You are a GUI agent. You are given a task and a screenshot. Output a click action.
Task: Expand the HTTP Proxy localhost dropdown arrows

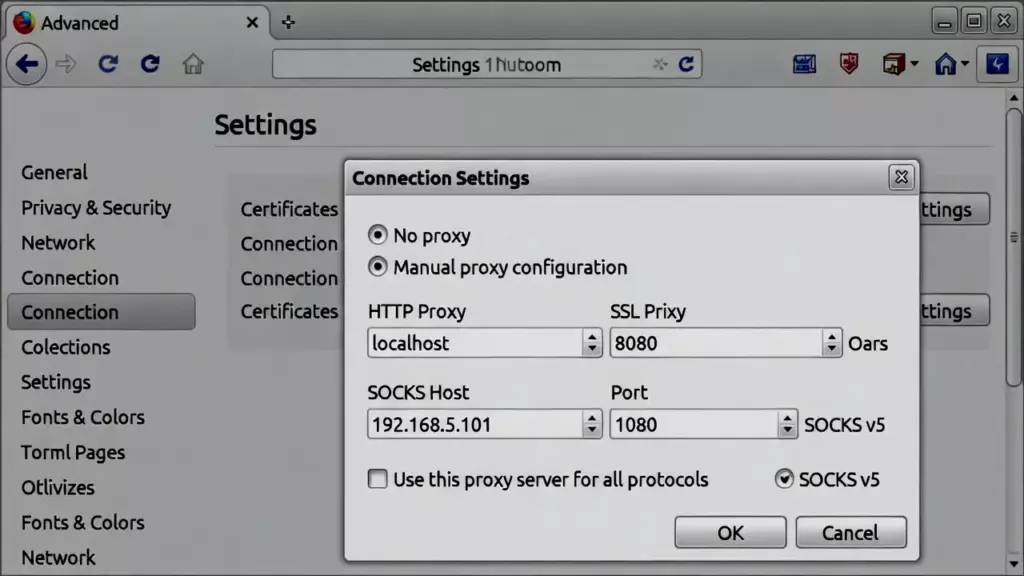591,343
